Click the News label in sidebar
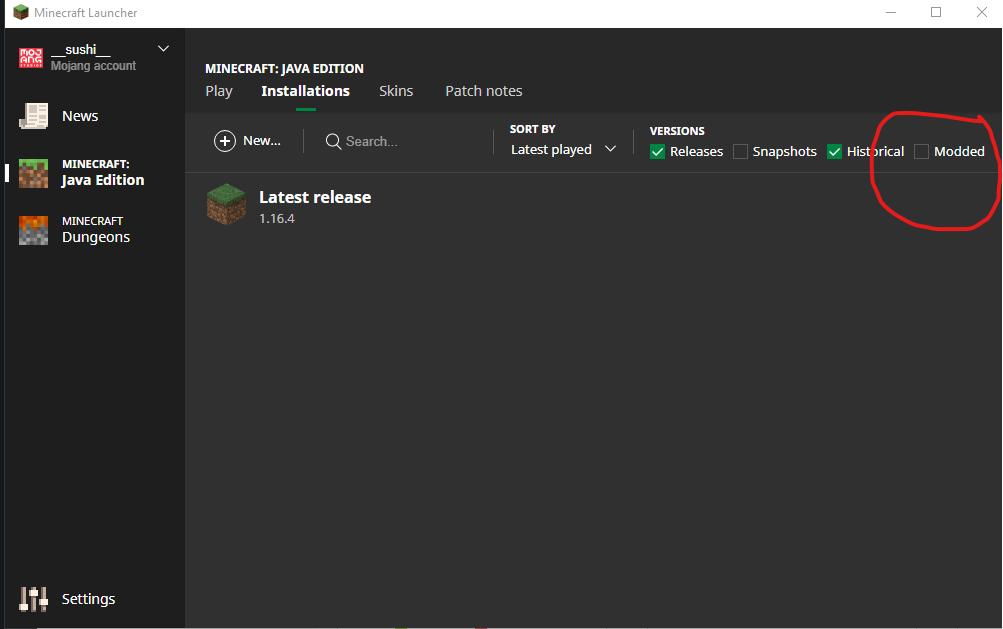Screen dimensions: 1003x629 point(80,116)
